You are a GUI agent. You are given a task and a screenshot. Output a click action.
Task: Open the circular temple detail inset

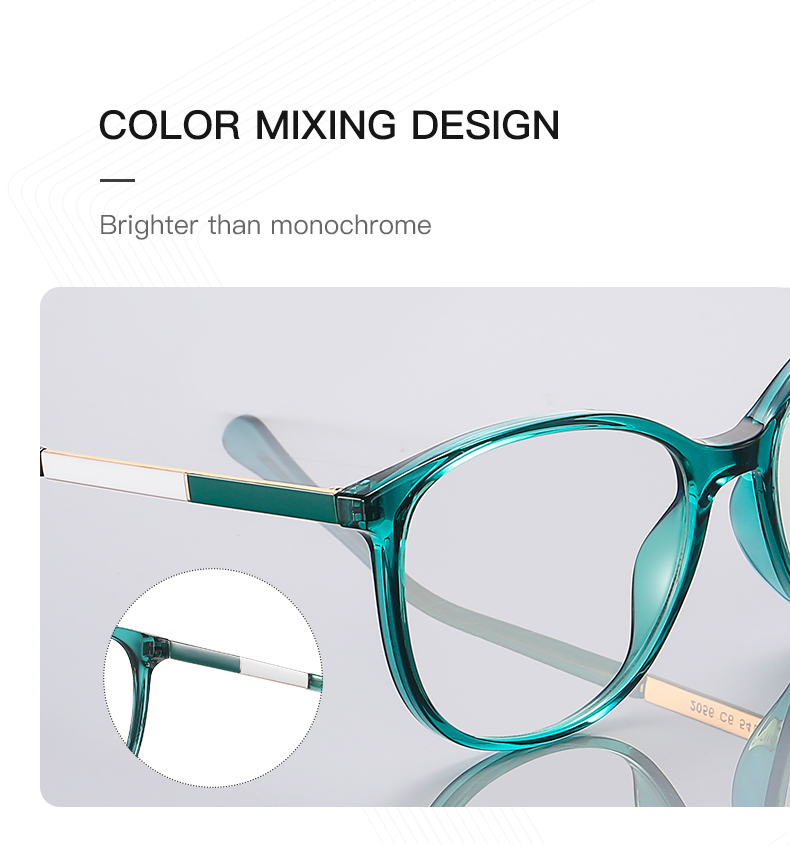tap(213, 677)
